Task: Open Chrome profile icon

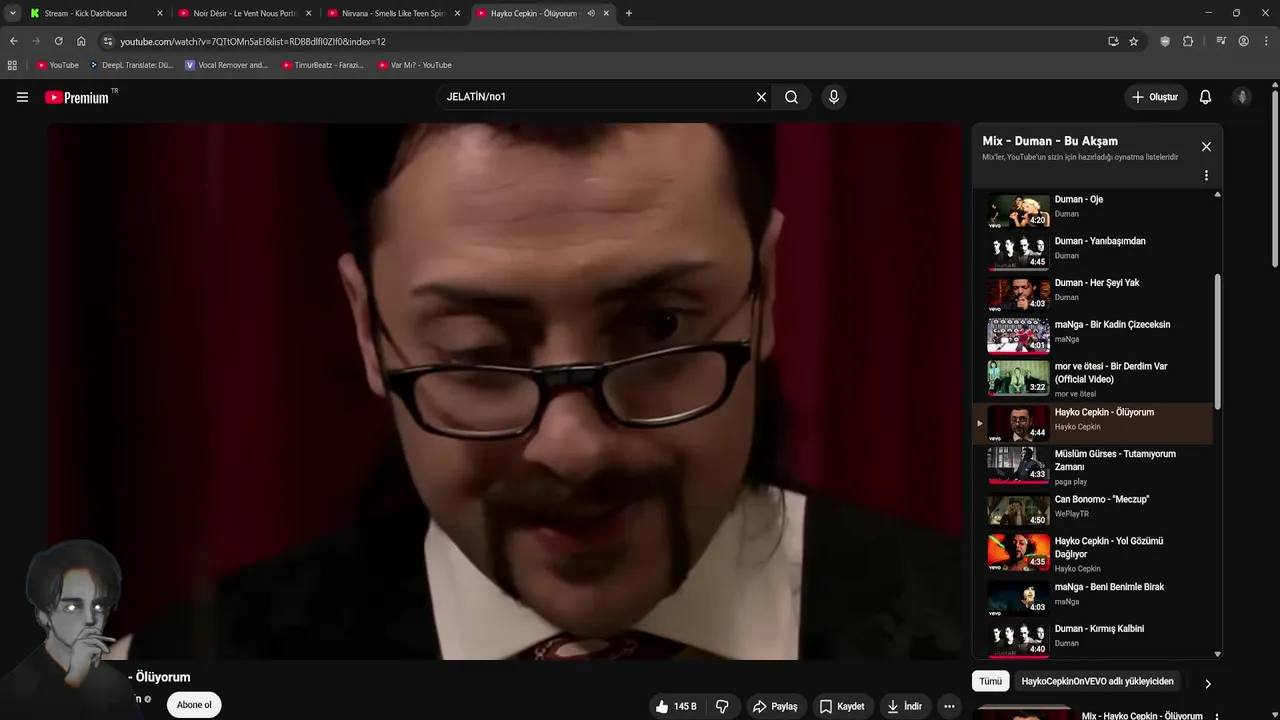Action: pos(1243,41)
